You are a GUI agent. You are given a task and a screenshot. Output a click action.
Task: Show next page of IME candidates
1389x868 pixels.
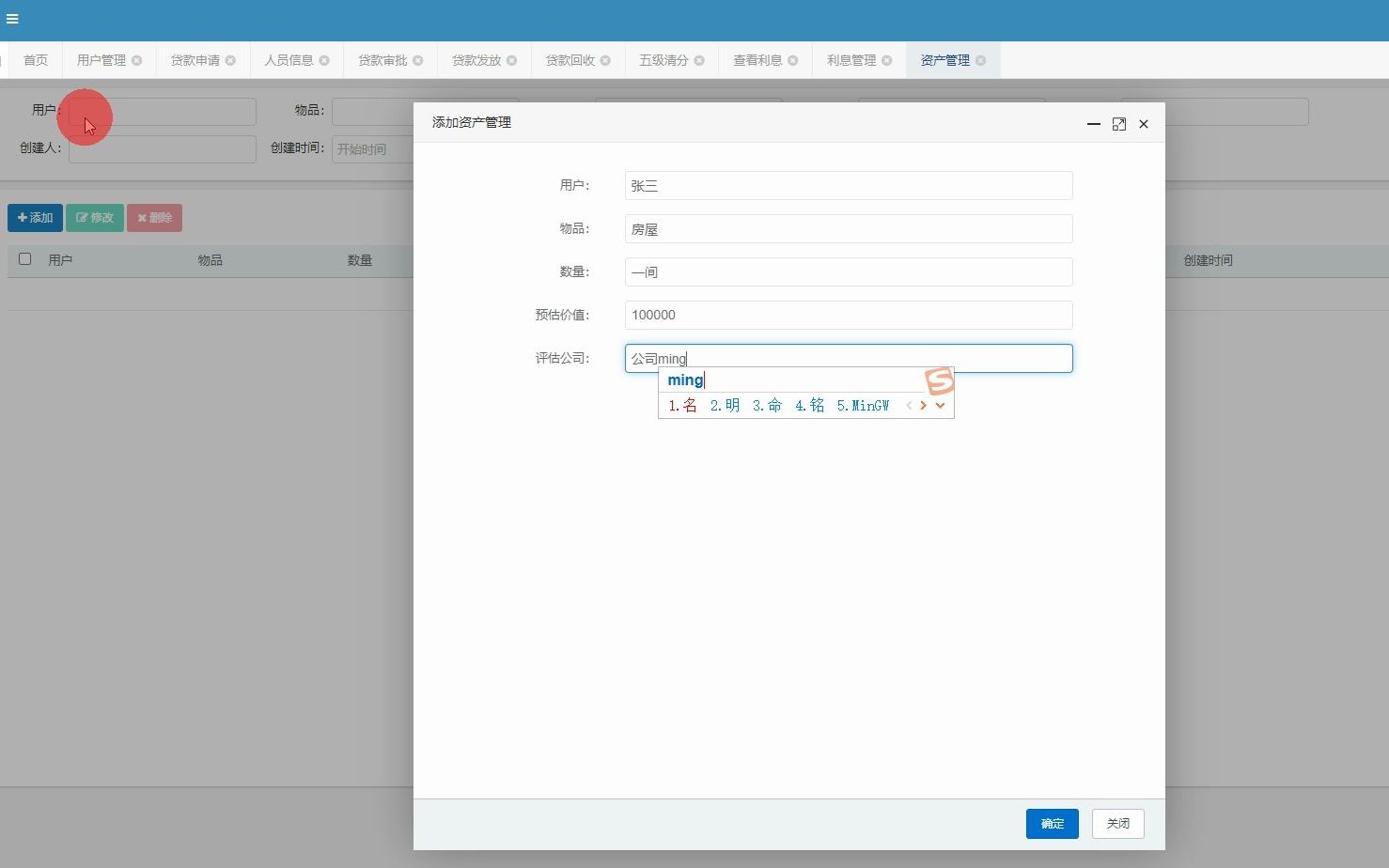[x=924, y=405]
